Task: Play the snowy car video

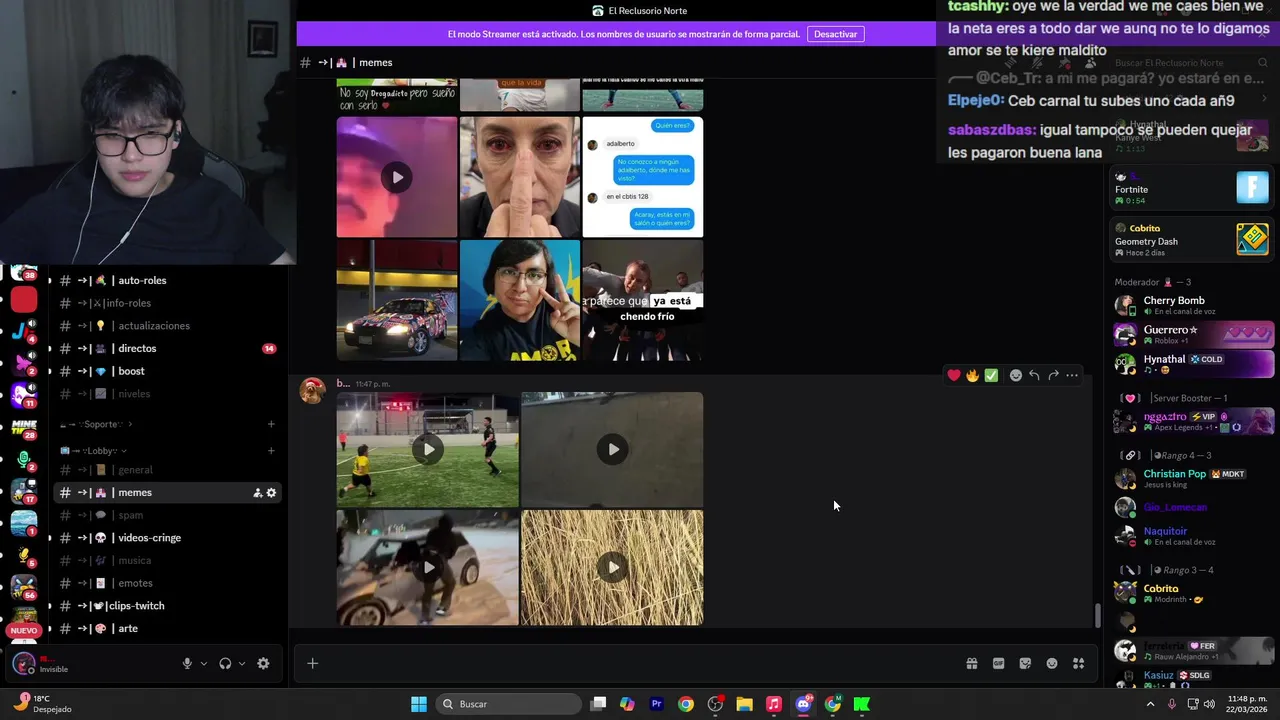Action: click(x=428, y=567)
